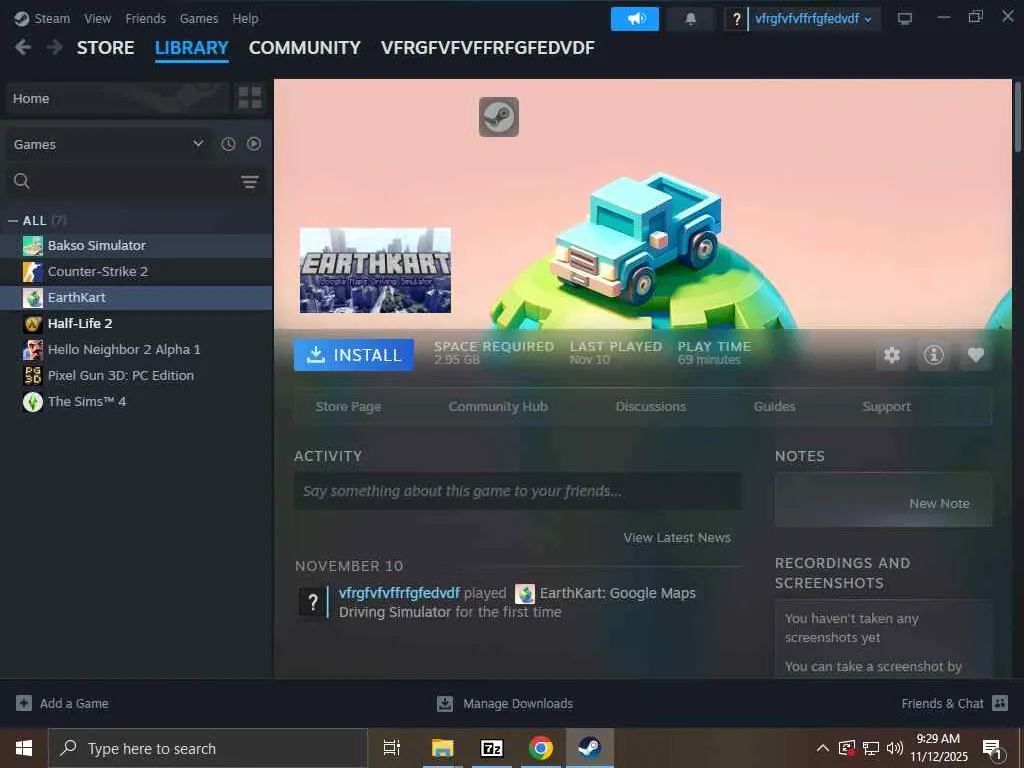Open vfrgfvfvffrfgfedvdf profile link in activity

tap(399, 593)
